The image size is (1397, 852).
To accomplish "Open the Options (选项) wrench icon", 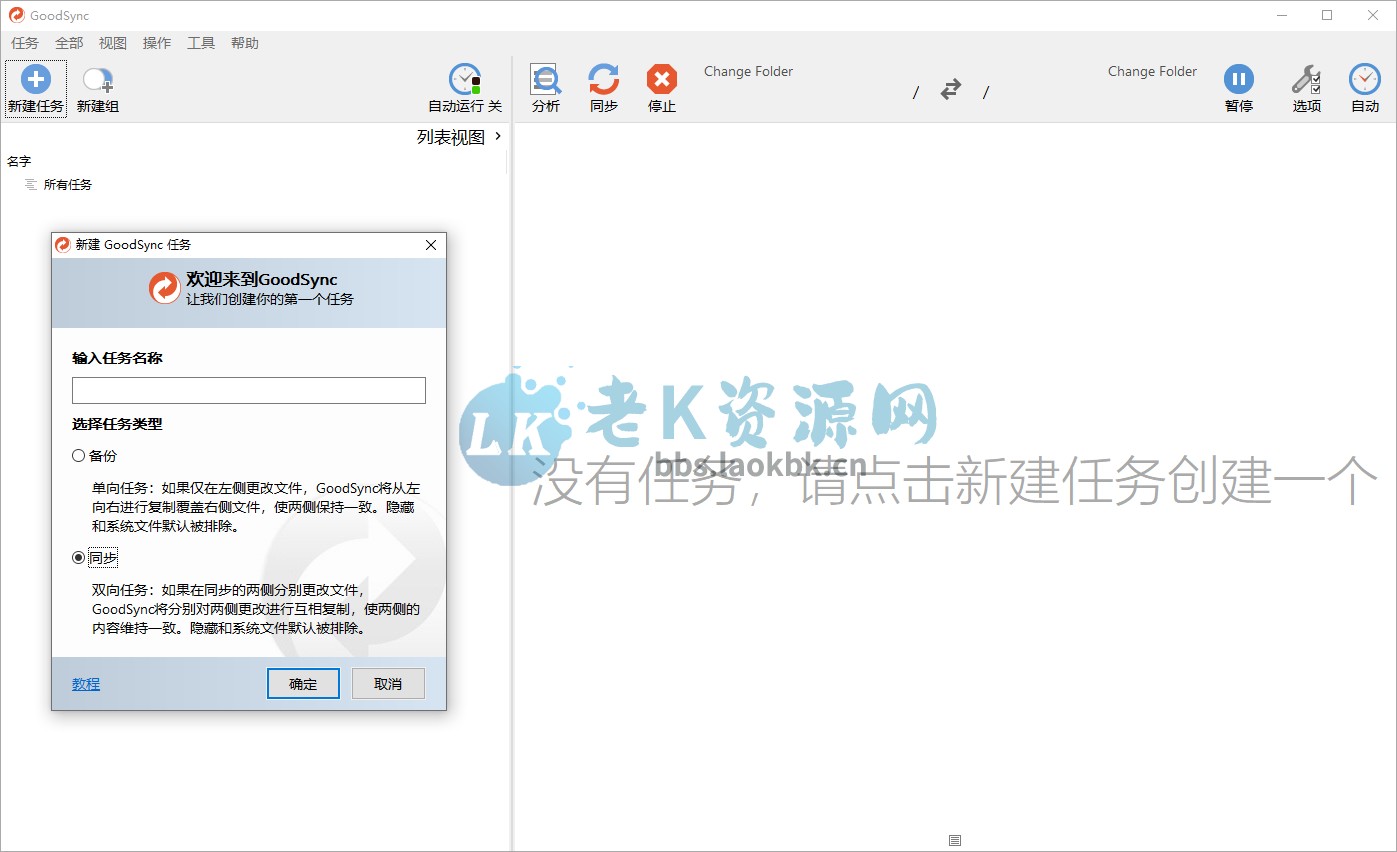I will pyautogui.click(x=1306, y=79).
